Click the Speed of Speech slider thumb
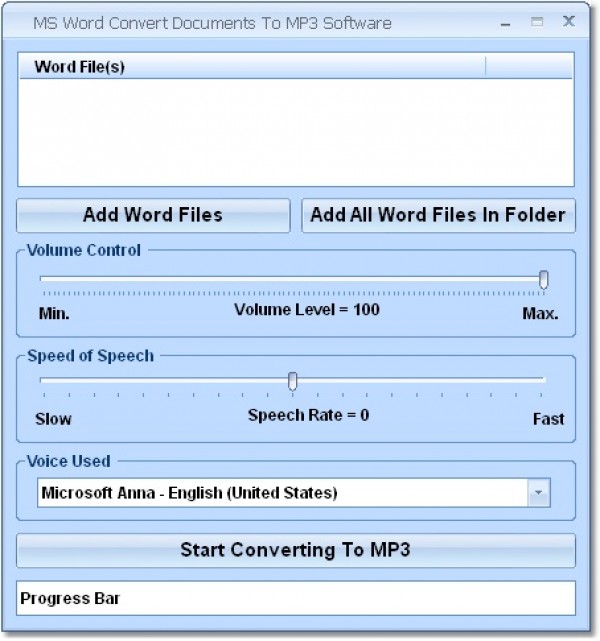The height and width of the screenshot is (641, 600). click(292, 381)
